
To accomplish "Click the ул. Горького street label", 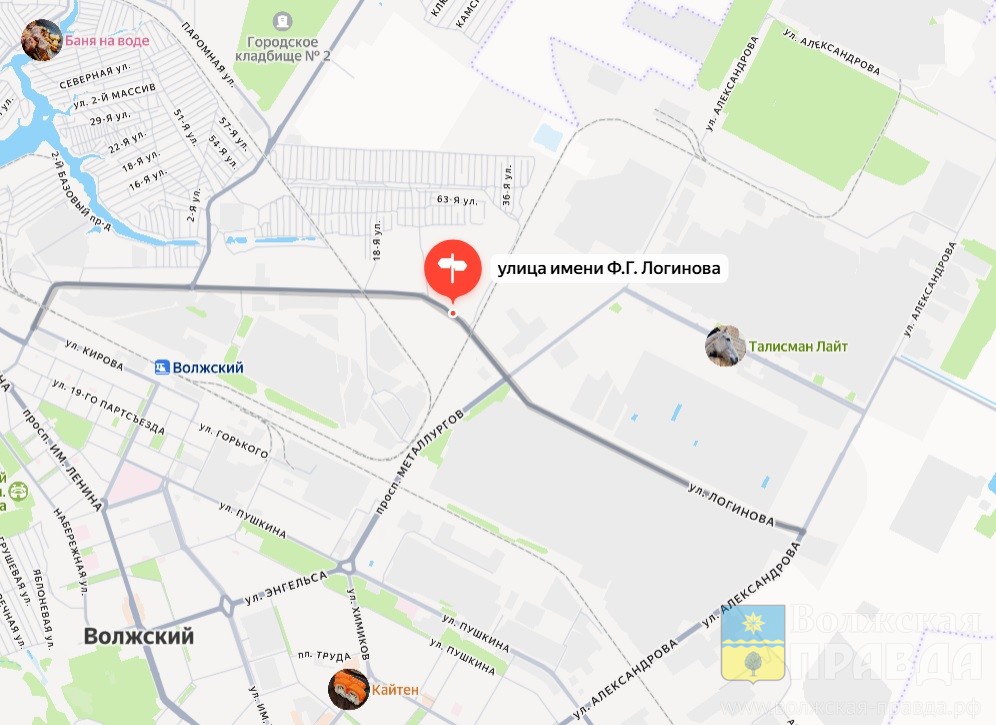I will pos(233,441).
